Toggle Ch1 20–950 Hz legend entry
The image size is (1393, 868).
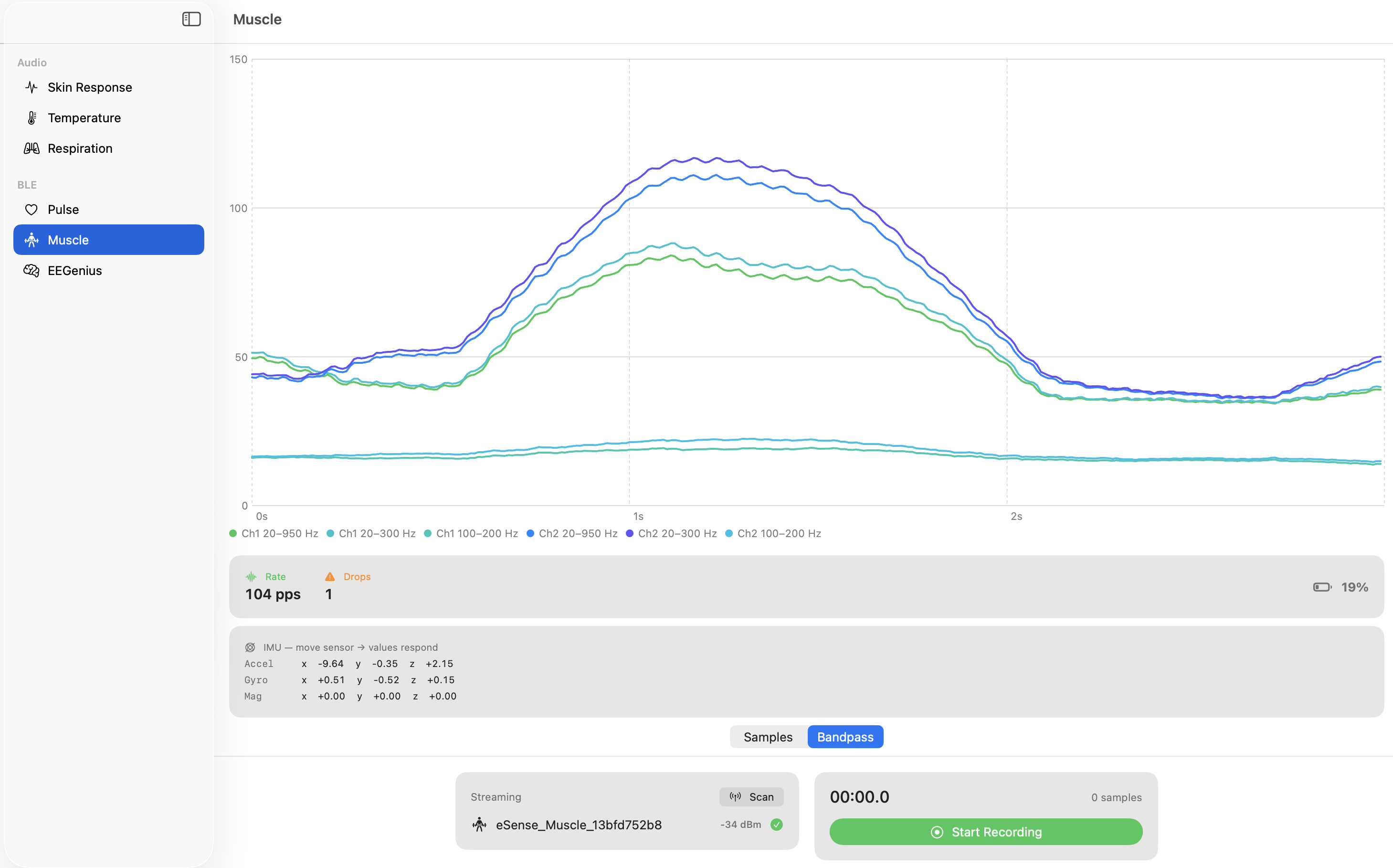point(274,533)
